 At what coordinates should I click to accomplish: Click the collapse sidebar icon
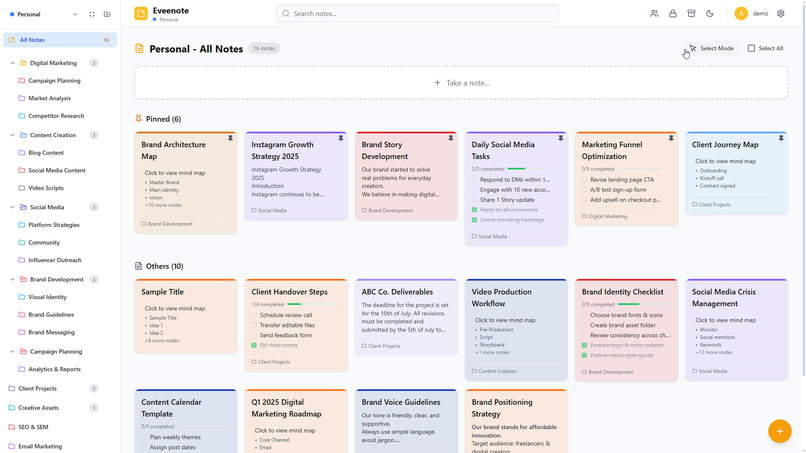(x=92, y=14)
